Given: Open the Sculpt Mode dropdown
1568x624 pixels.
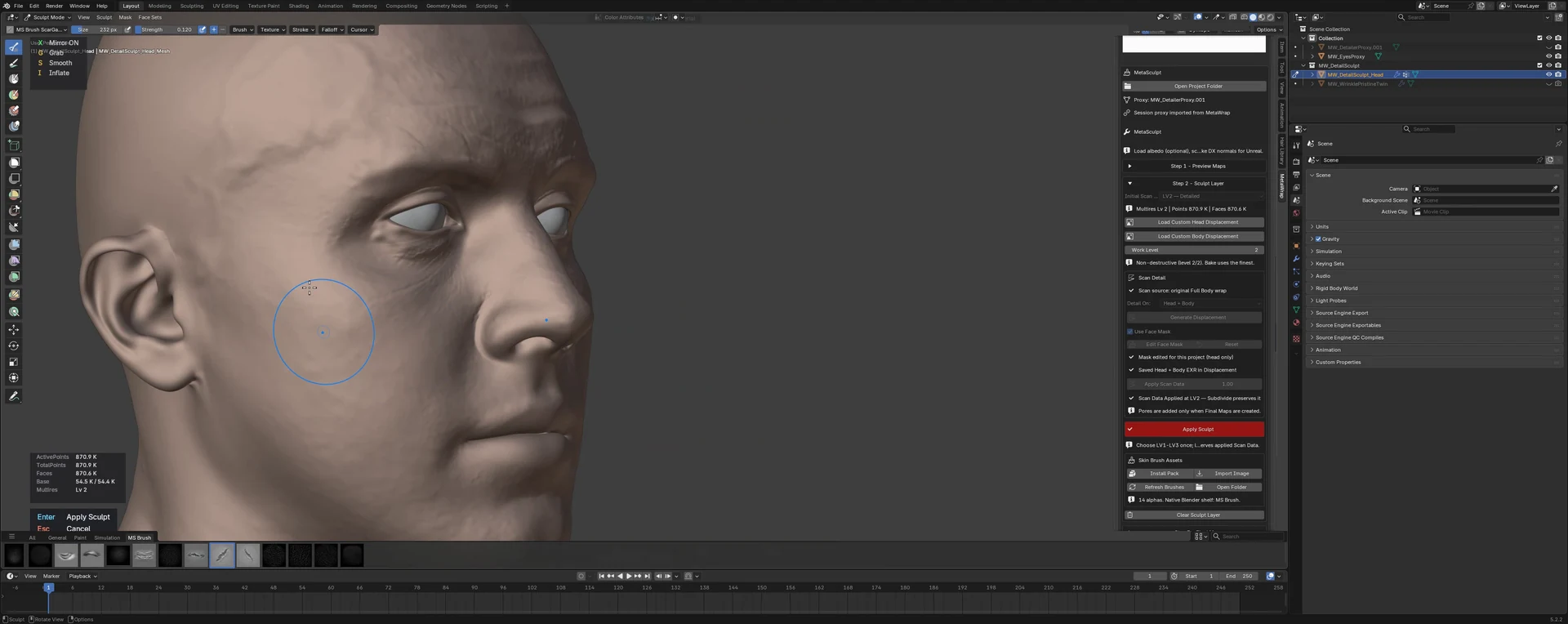Looking at the screenshot, I should click(x=47, y=17).
